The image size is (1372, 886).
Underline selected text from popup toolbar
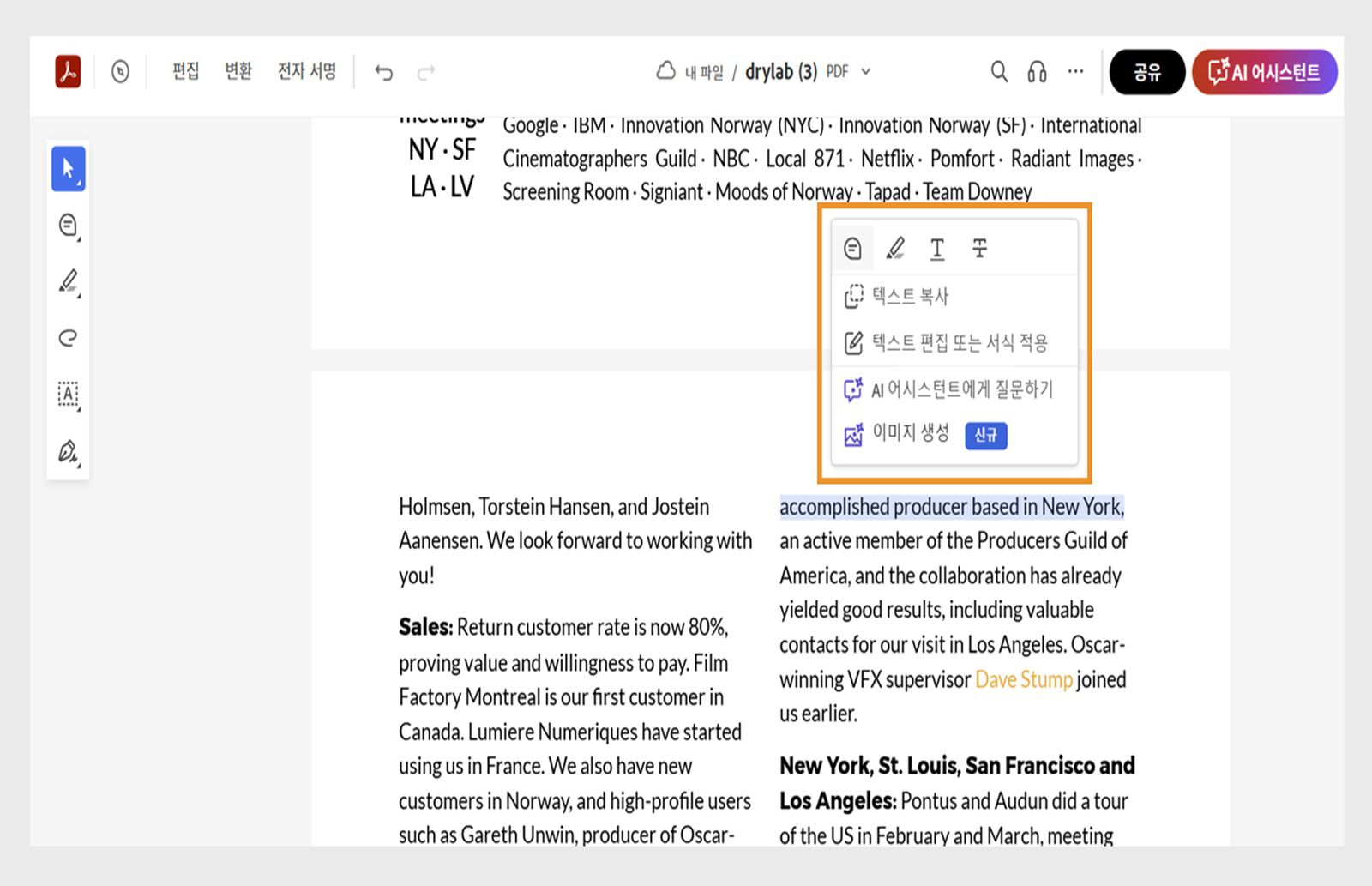pos(937,249)
